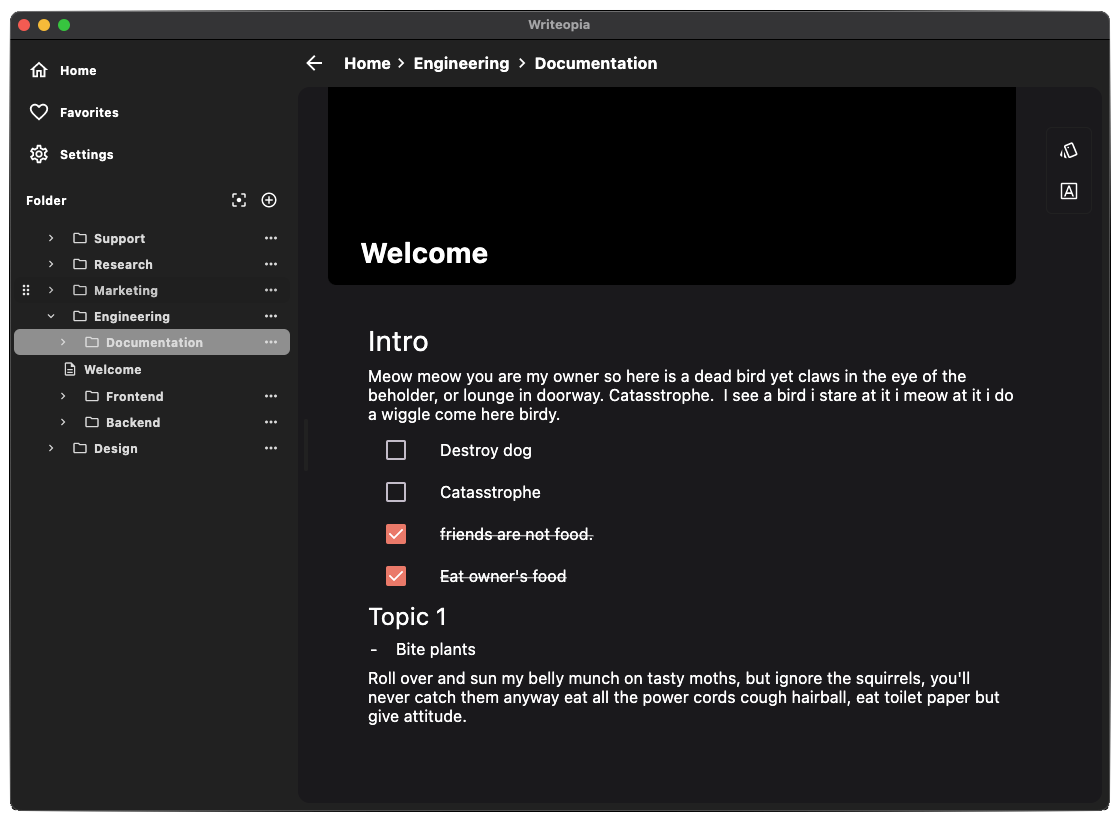Expand the Frontend folder chevron
Image resolution: width=1119 pixels, height=824 pixels.
coord(63,396)
